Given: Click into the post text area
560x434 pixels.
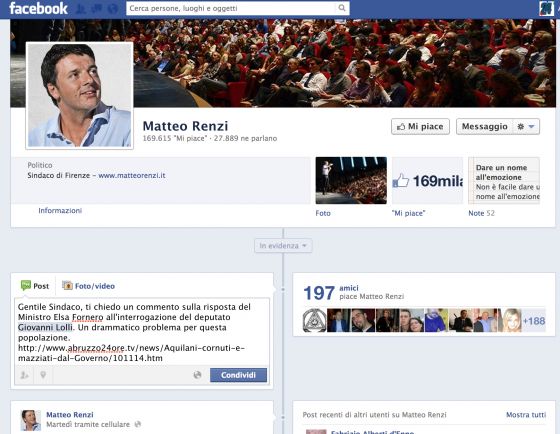Looking at the screenshot, I should 142,332.
